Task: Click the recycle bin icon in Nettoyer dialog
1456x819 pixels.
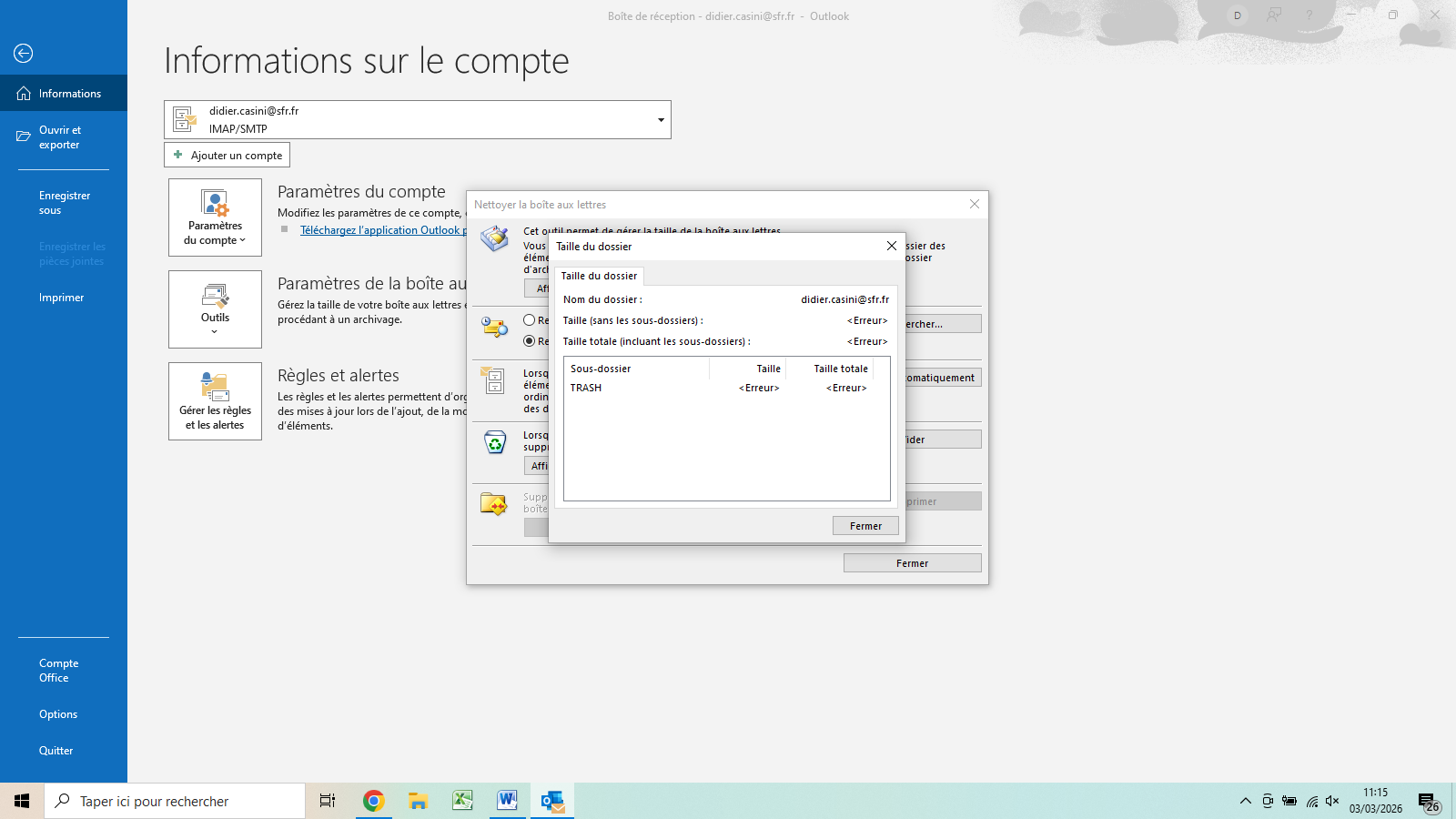Action: (495, 442)
